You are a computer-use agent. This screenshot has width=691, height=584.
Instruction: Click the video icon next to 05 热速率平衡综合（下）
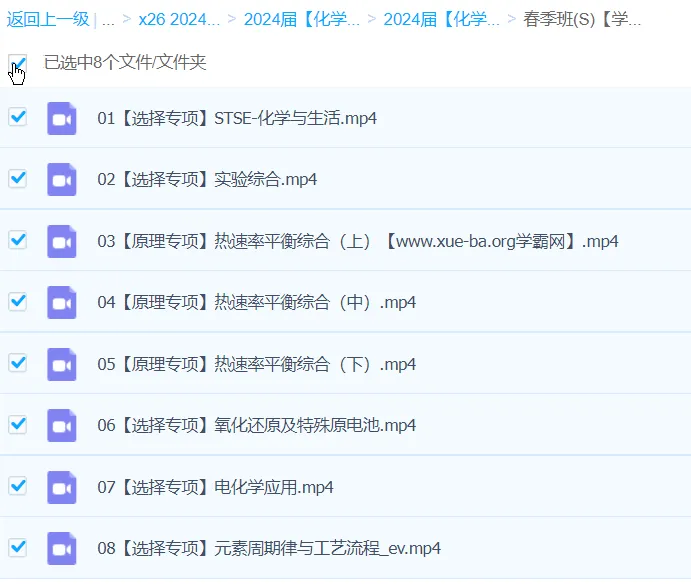coord(62,364)
